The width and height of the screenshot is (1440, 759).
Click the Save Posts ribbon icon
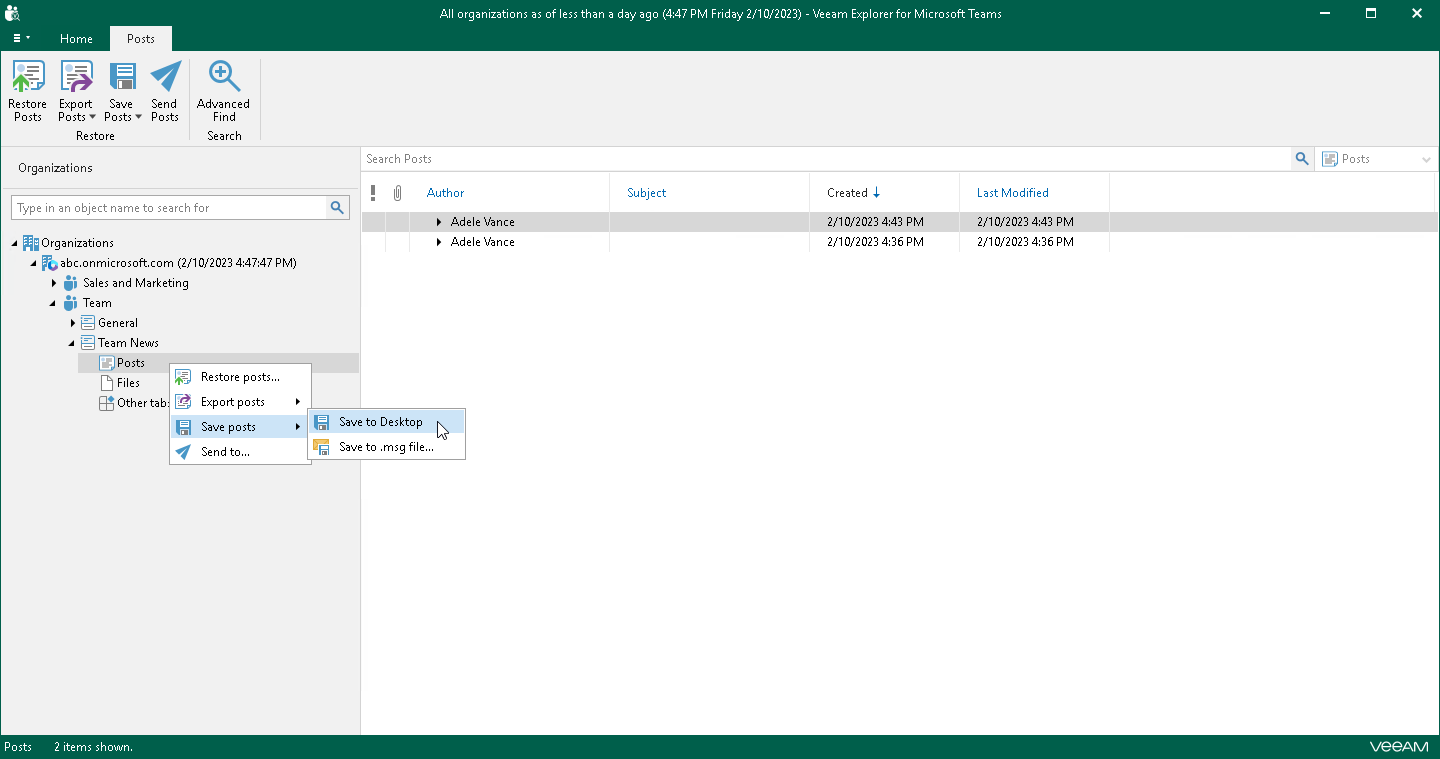(121, 78)
